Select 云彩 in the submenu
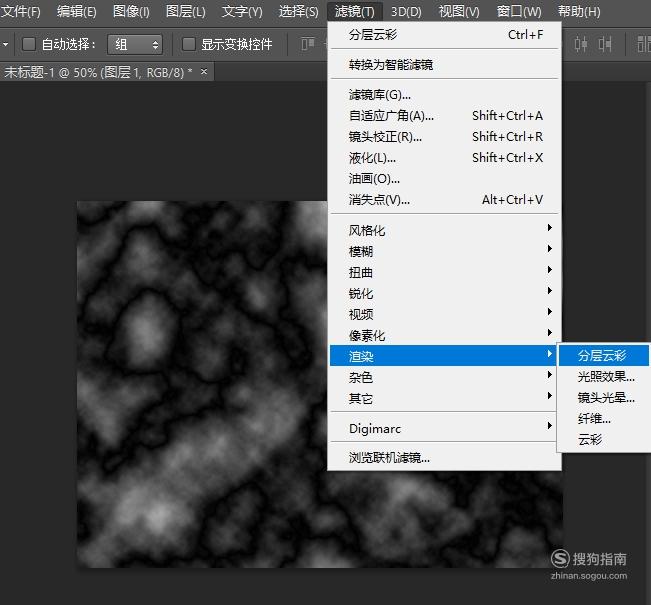Viewport: 651px width, 605px height. click(604, 439)
